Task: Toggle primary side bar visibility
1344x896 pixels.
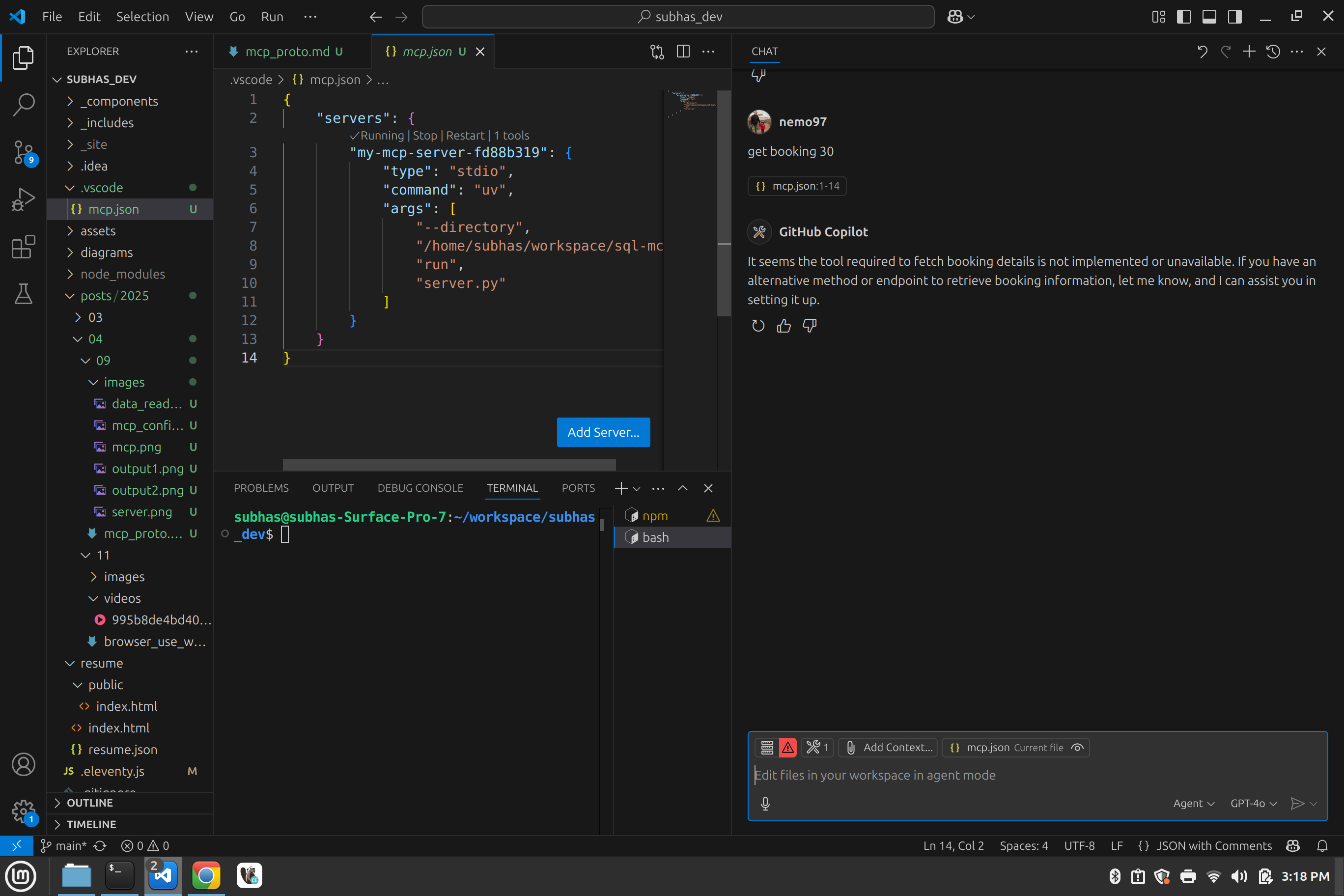Action: point(1184,17)
